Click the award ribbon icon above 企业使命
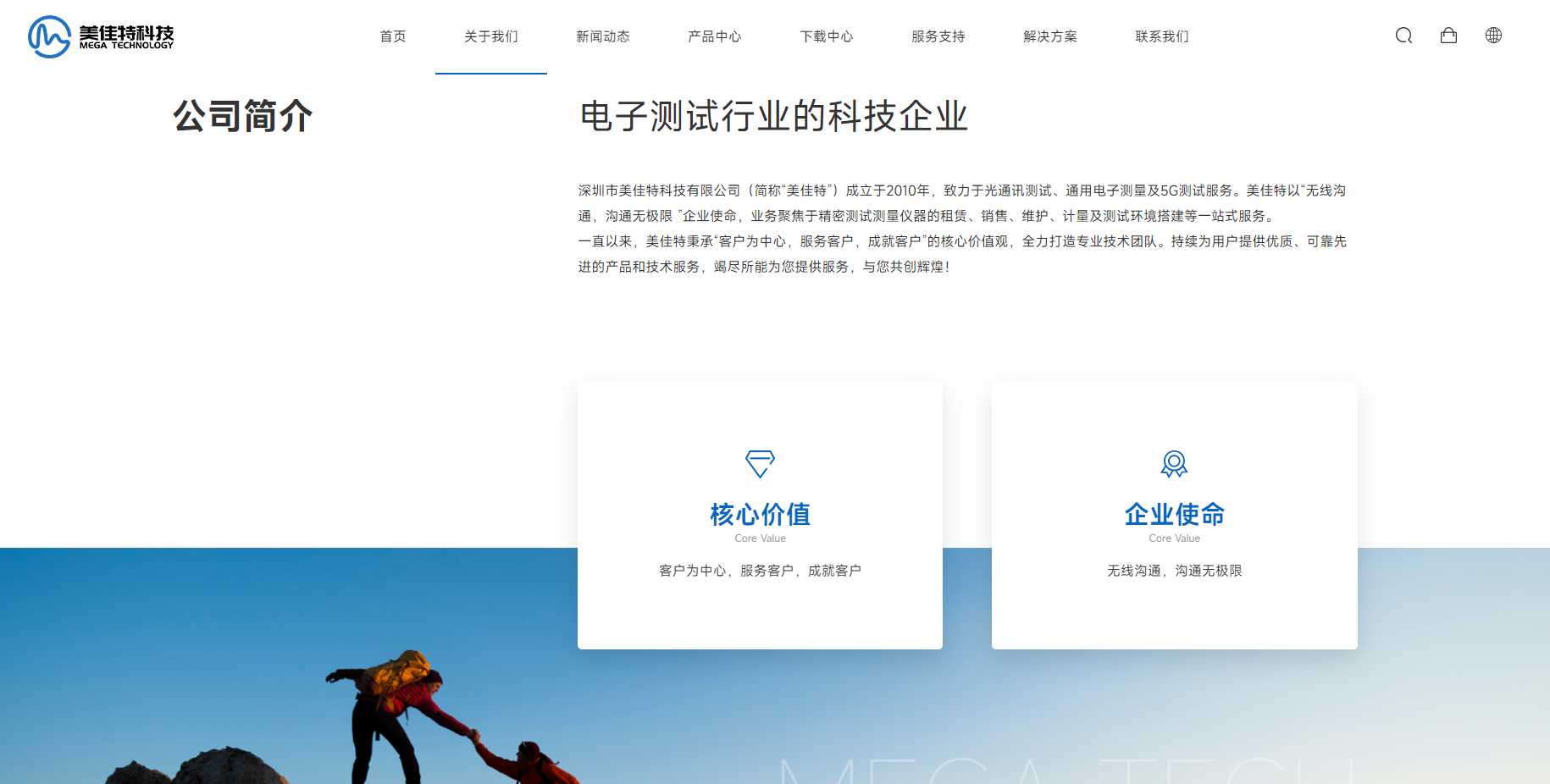This screenshot has width=1550, height=784. [1174, 463]
